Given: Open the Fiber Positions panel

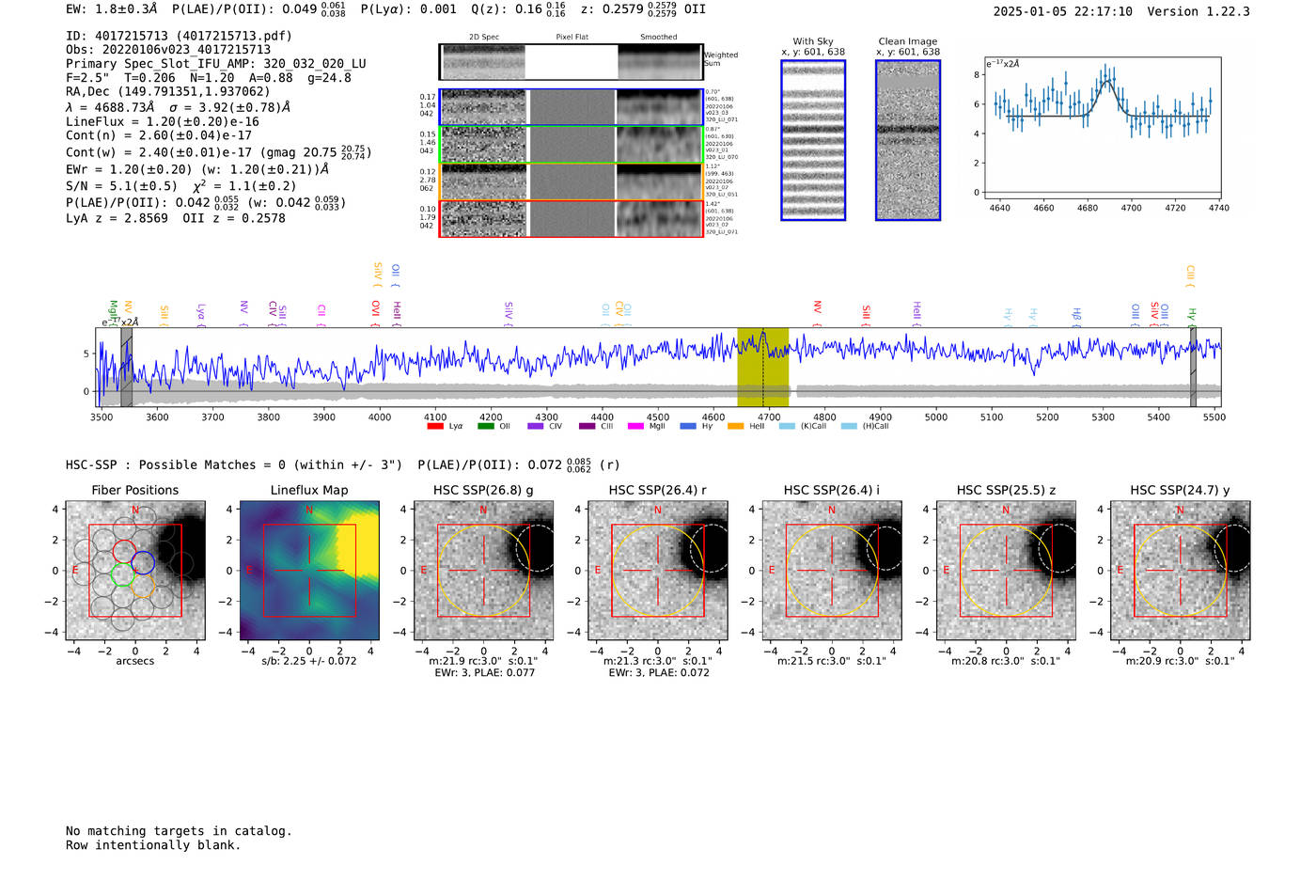Looking at the screenshot, I should click(x=135, y=571).
